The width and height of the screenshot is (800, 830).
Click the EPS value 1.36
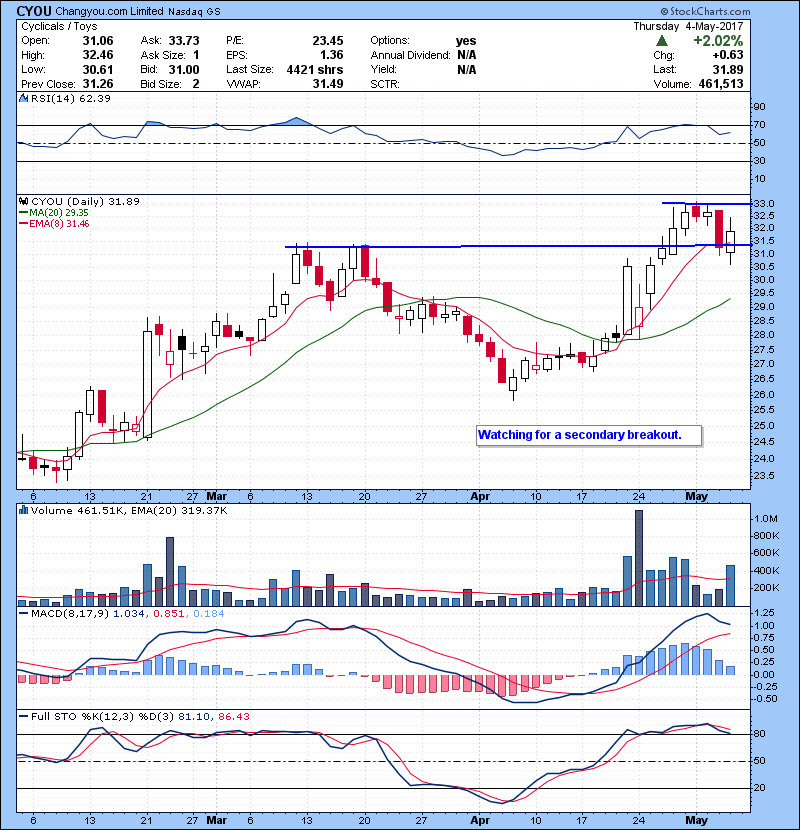pos(331,55)
